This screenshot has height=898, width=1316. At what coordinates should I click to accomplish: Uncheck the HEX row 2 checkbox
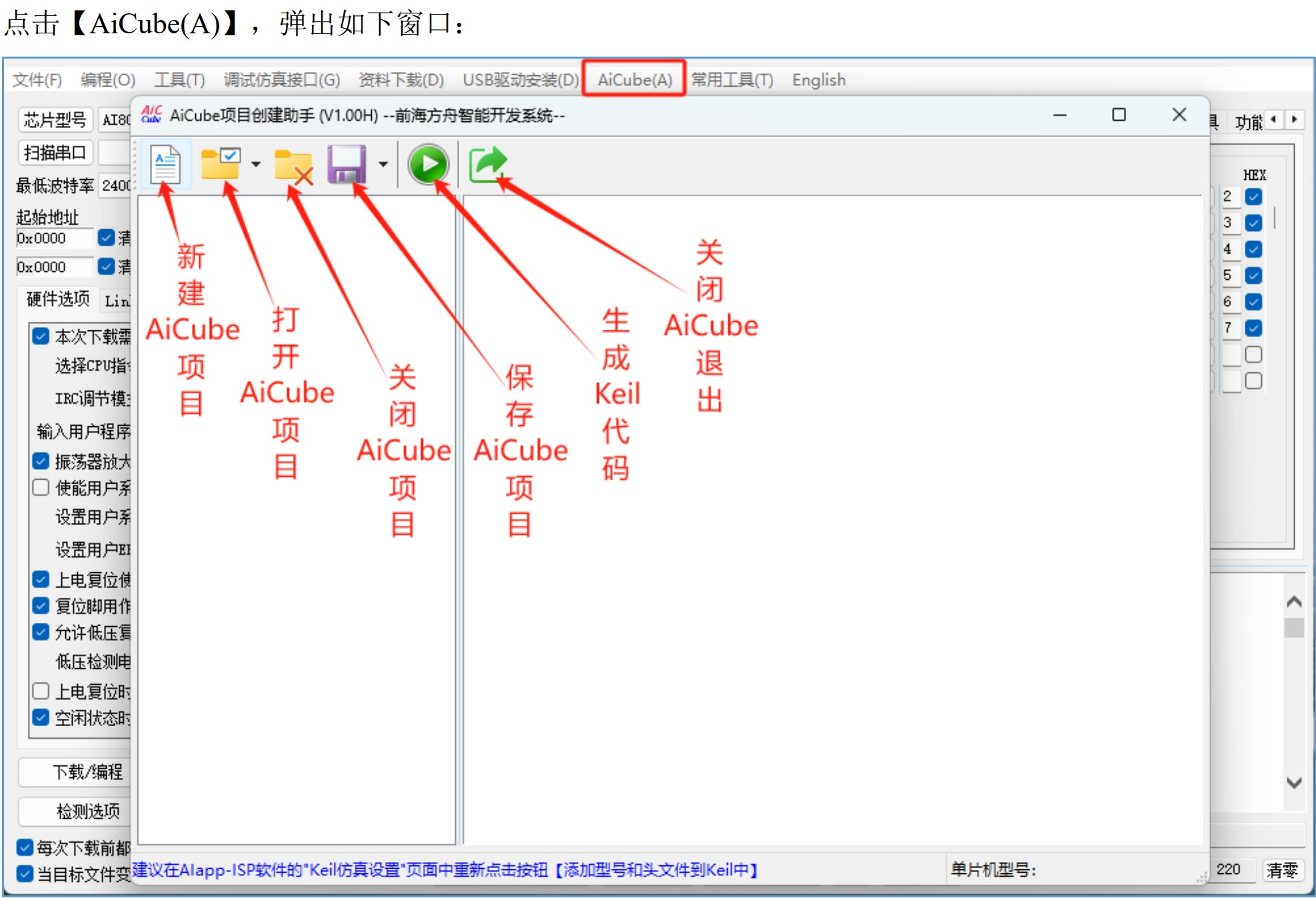coord(1253,197)
